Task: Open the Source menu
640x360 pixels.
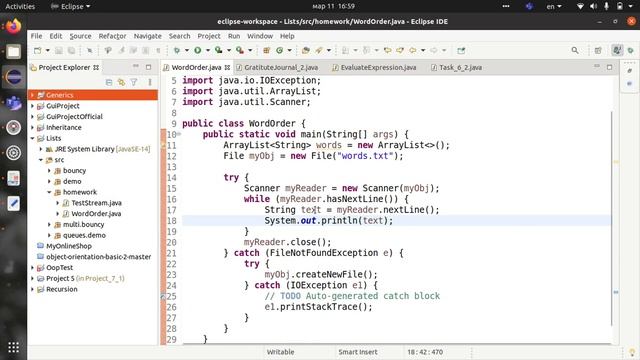Action: pos(80,36)
